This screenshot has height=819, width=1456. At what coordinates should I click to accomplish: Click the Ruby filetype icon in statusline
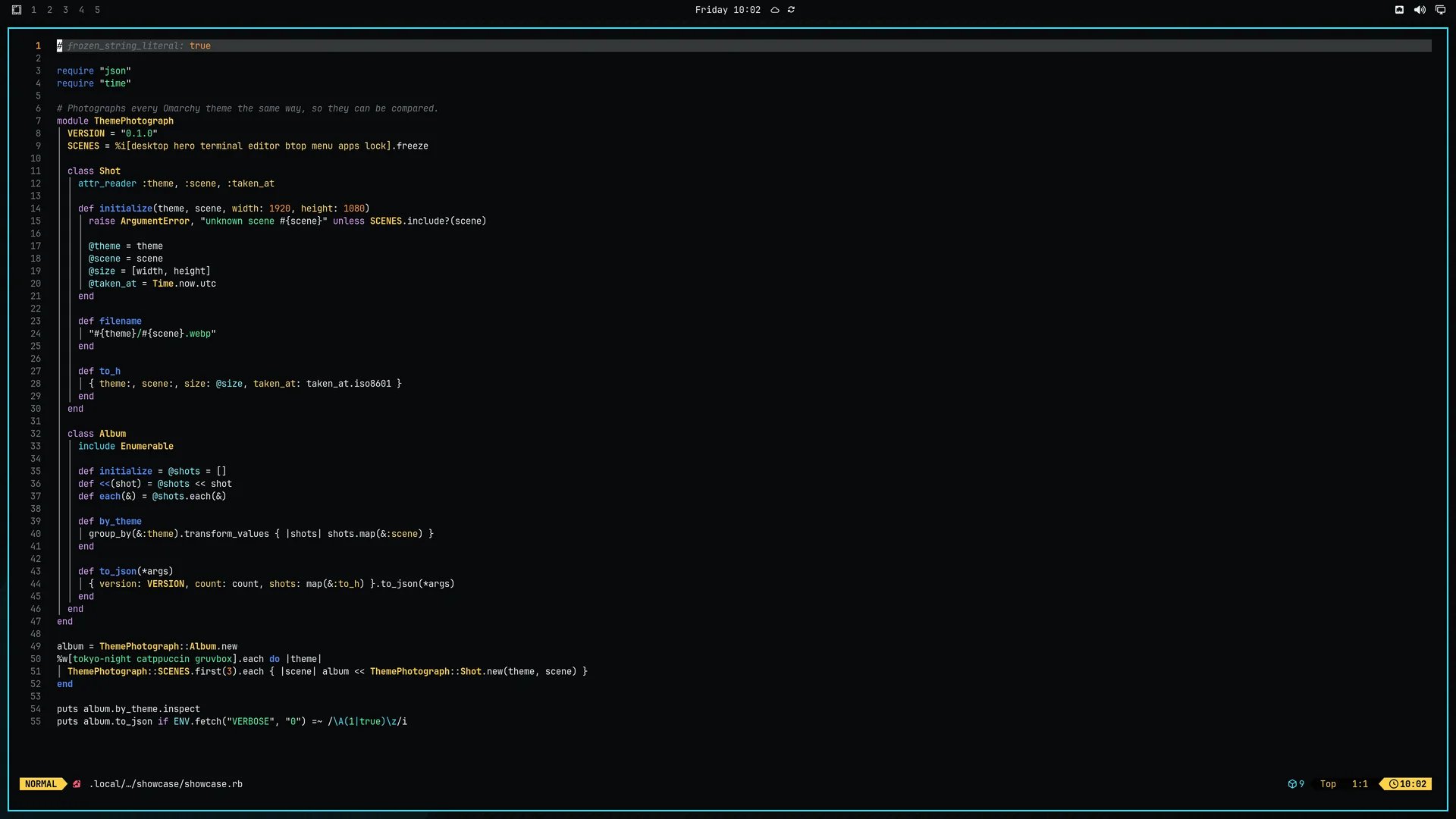77,784
